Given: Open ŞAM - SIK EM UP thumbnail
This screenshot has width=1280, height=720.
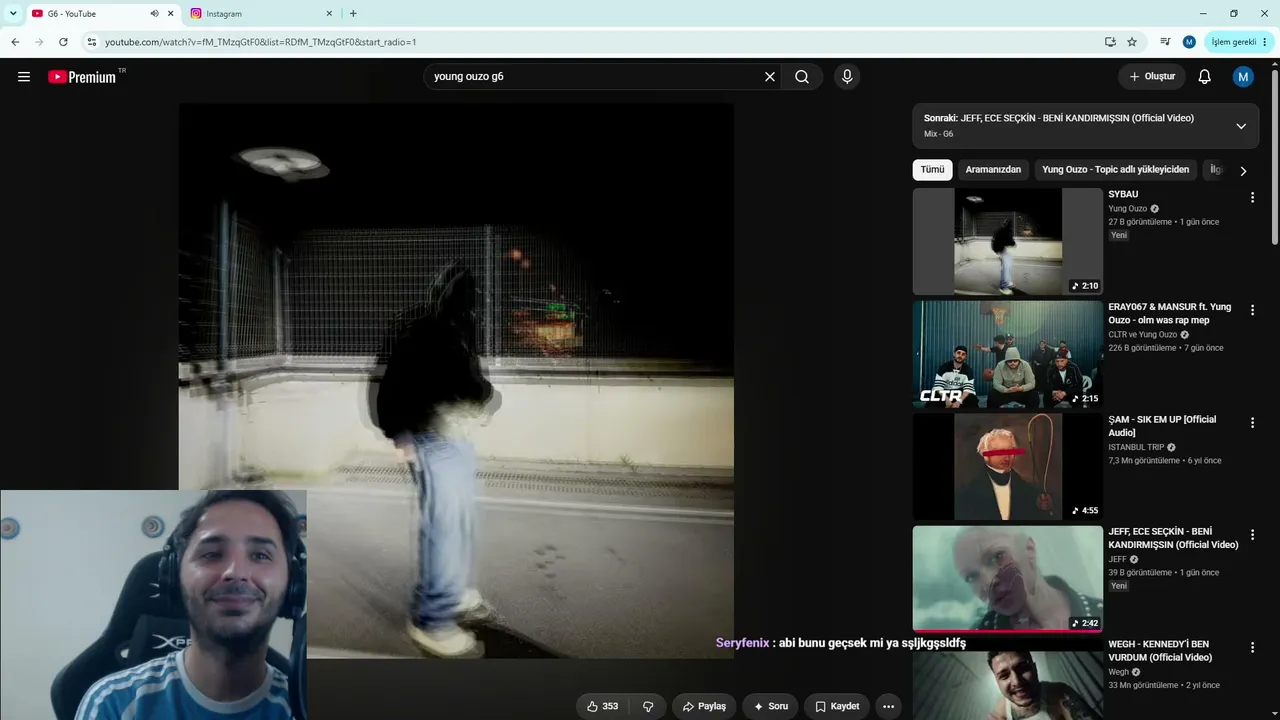Looking at the screenshot, I should 1007,467.
